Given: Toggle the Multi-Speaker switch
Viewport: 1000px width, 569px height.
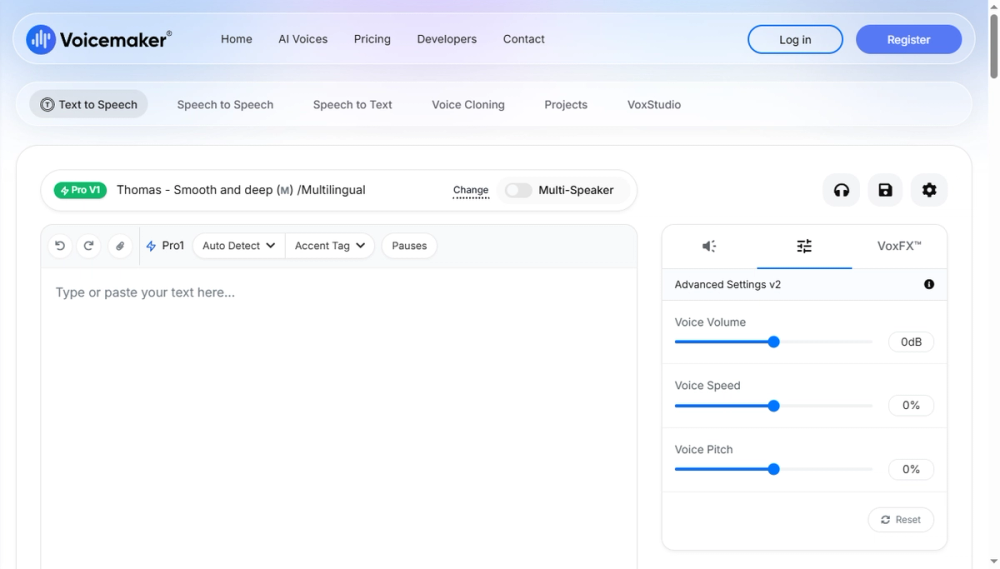Looking at the screenshot, I should coord(518,190).
